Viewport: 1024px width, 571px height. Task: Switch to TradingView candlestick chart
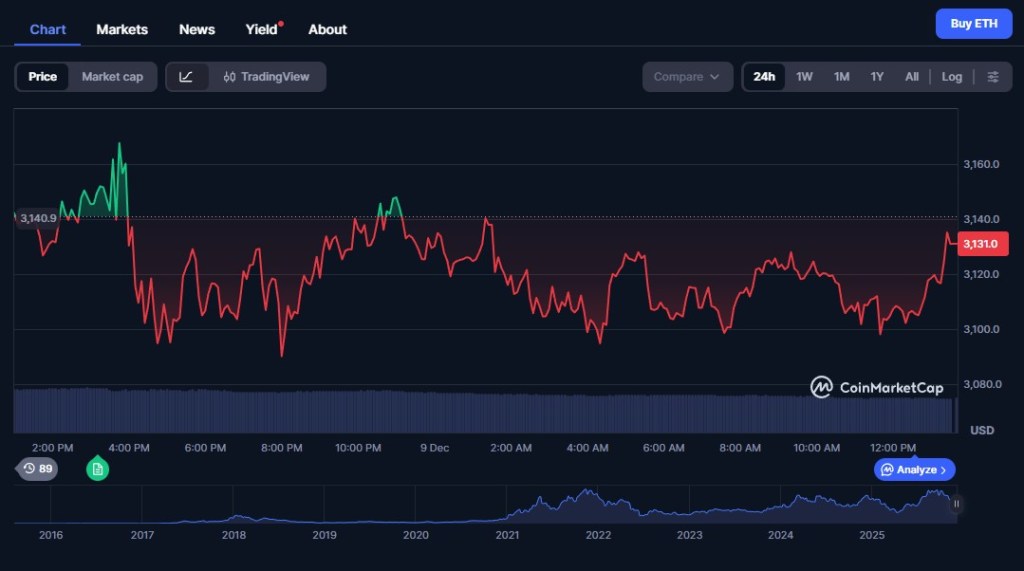pos(267,77)
